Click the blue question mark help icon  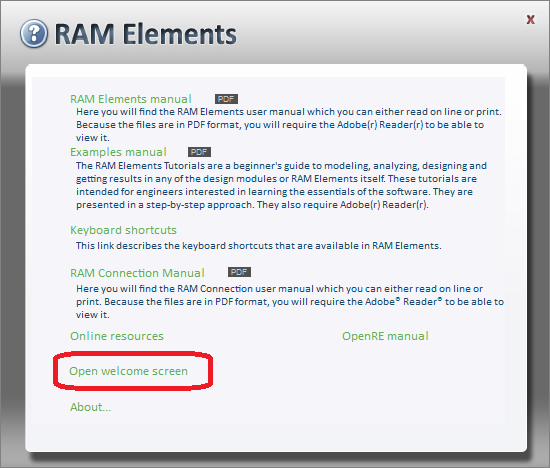34,33
